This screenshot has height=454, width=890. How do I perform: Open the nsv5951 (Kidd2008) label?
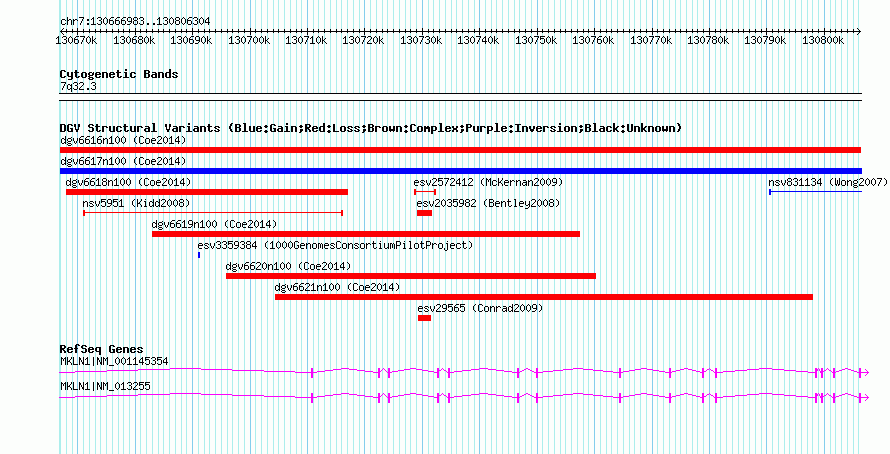136,203
